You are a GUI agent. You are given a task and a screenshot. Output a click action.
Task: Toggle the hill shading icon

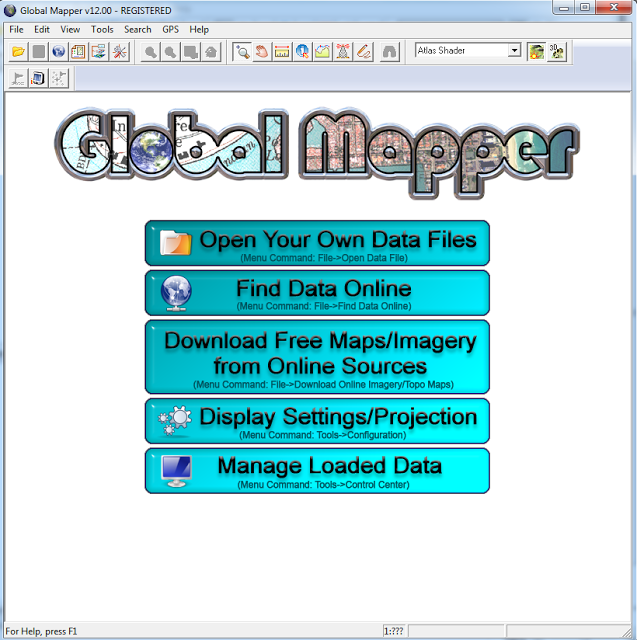(x=537, y=52)
